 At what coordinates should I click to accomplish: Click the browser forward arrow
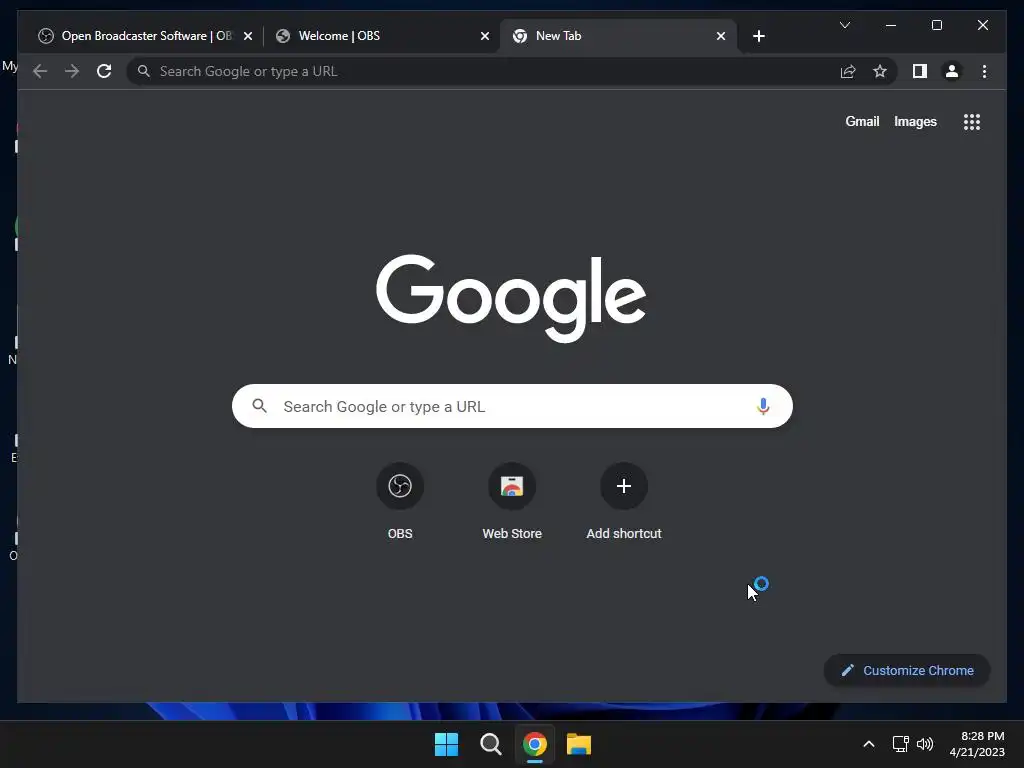(72, 71)
